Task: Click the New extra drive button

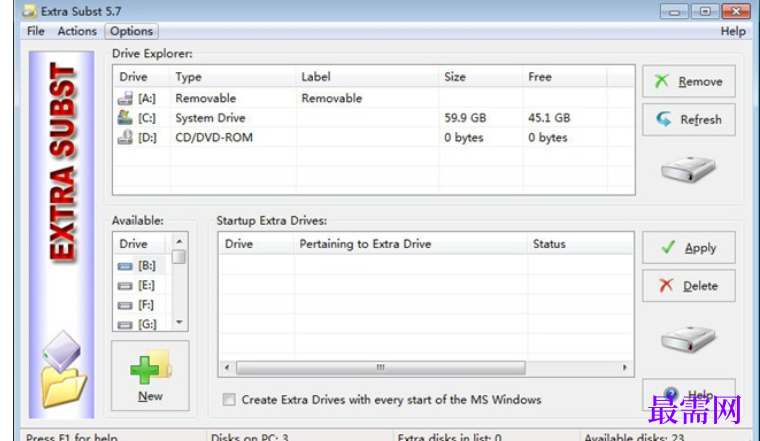Action: [150, 376]
